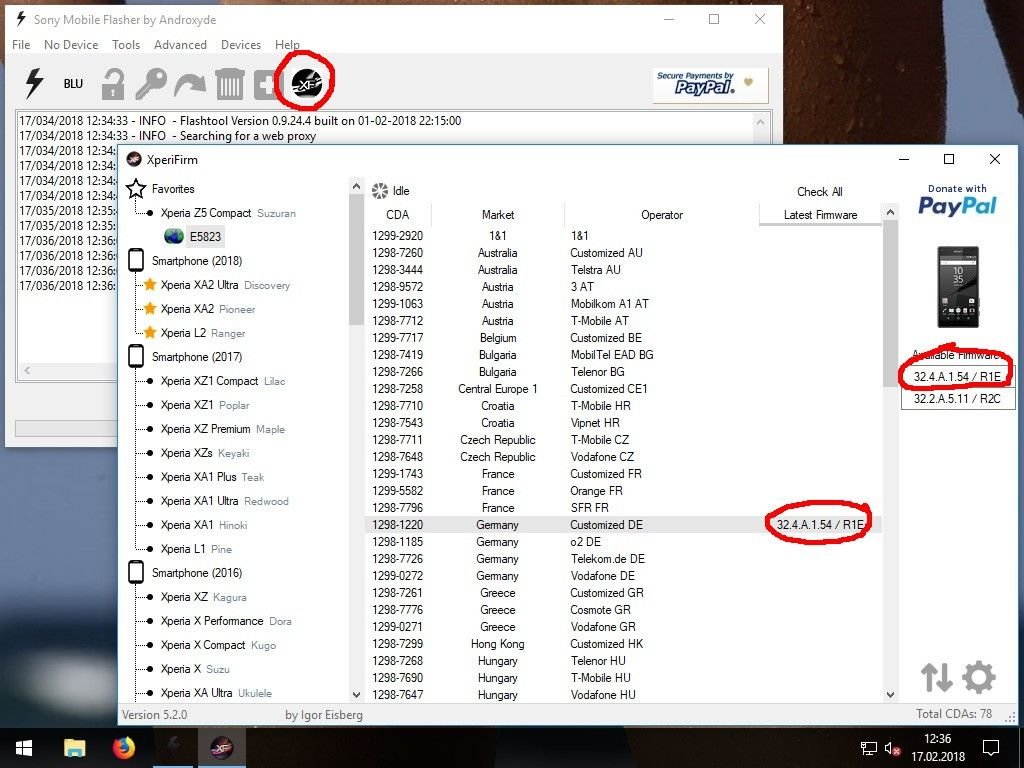1024x768 pixels.
Task: Click the Favorites star icon in XperiFirm
Action: (x=136, y=189)
